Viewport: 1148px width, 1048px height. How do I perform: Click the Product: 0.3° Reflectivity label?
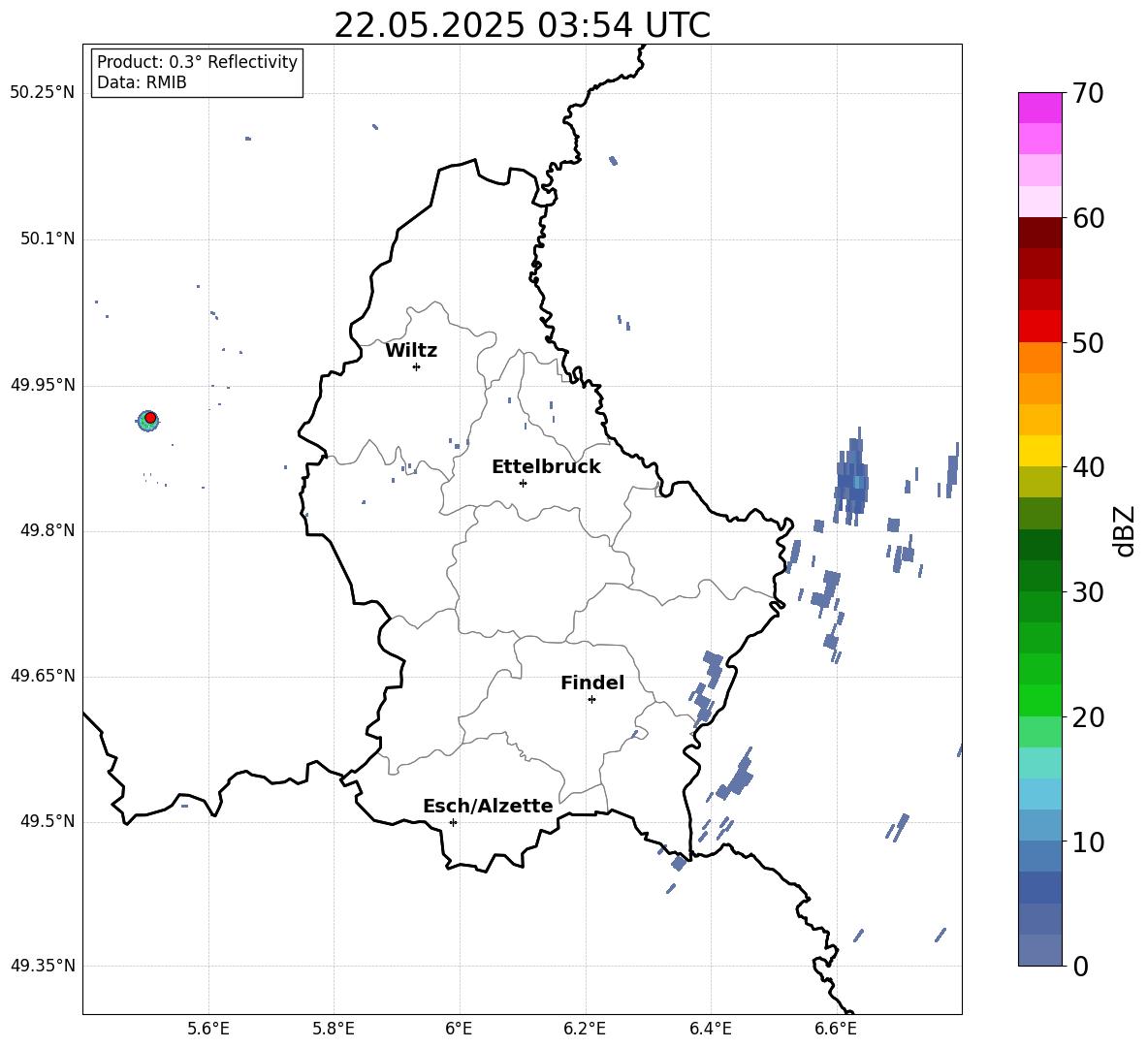pos(197,62)
